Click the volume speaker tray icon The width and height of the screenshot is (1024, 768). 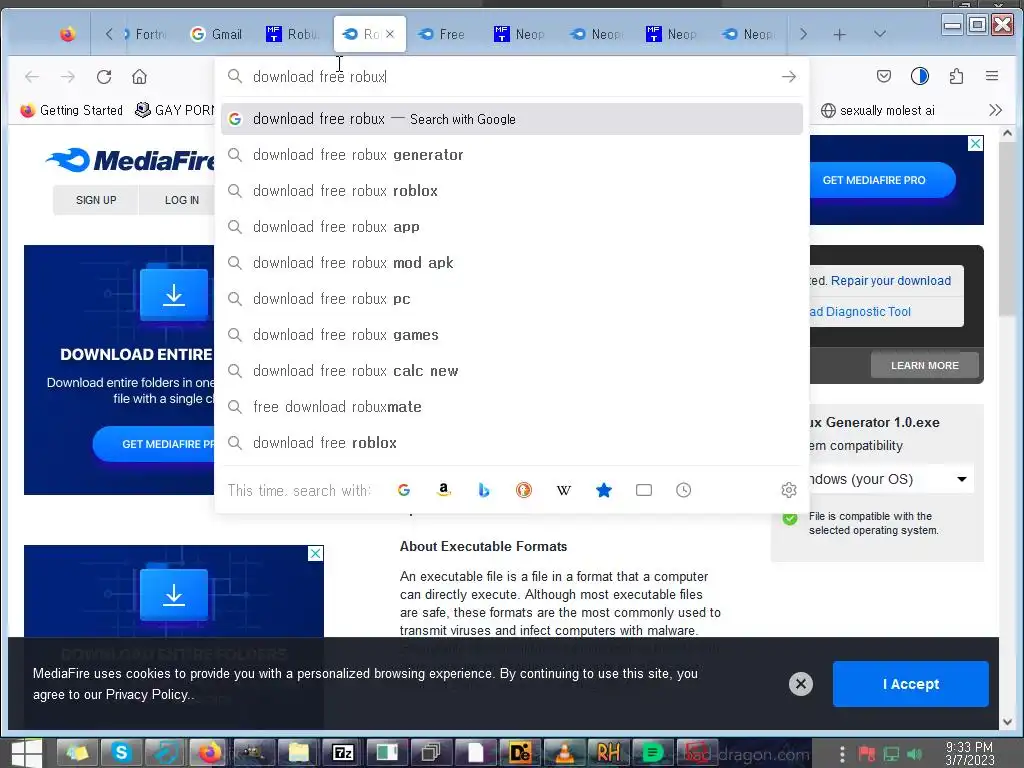point(914,754)
